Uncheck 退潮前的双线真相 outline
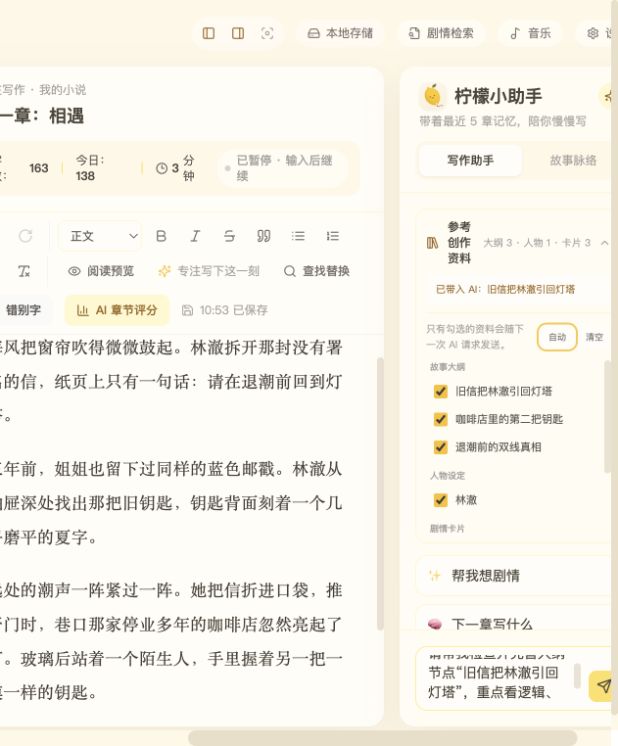Image resolution: width=618 pixels, height=746 pixels. click(x=441, y=447)
